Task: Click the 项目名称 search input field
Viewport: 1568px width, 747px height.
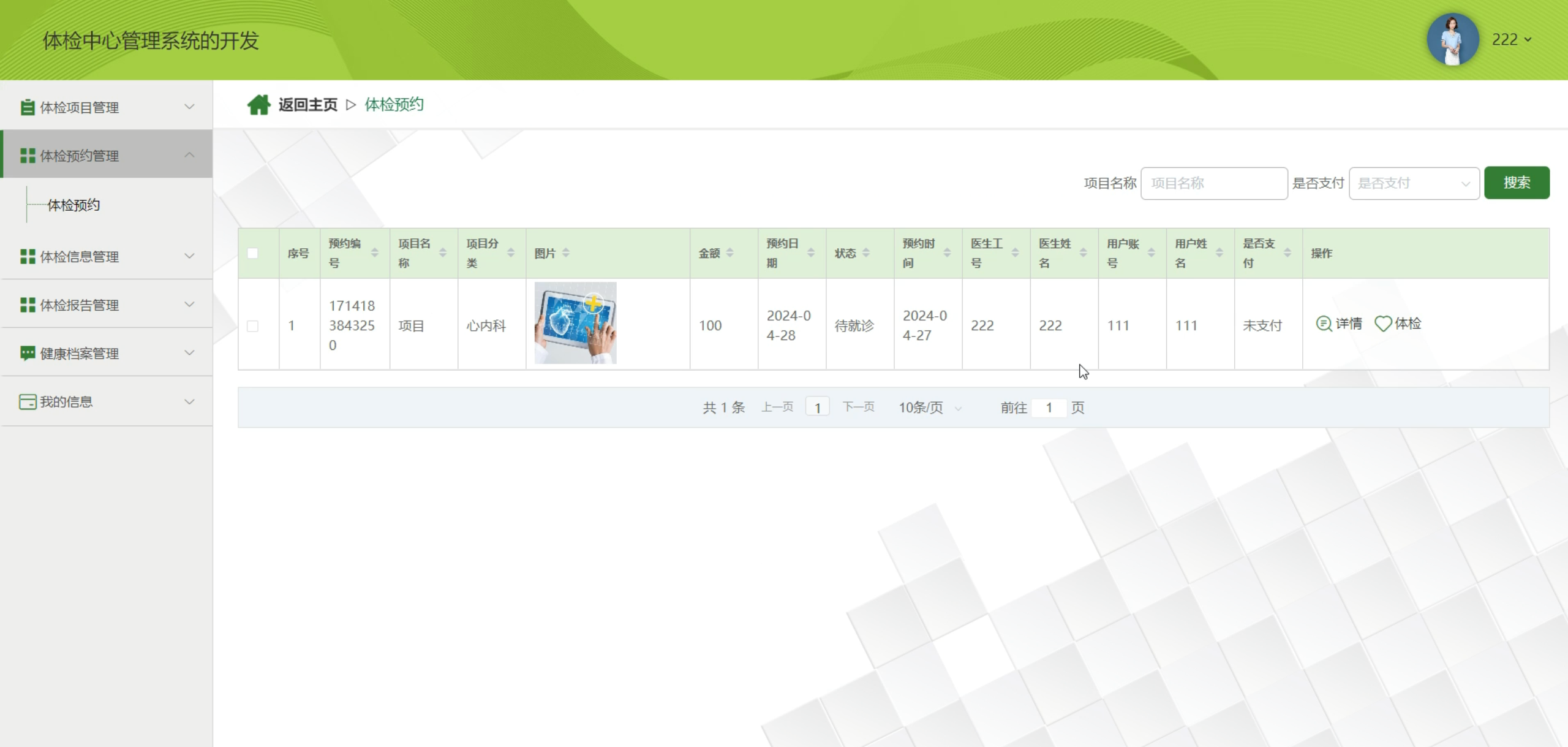Action: click(1213, 183)
